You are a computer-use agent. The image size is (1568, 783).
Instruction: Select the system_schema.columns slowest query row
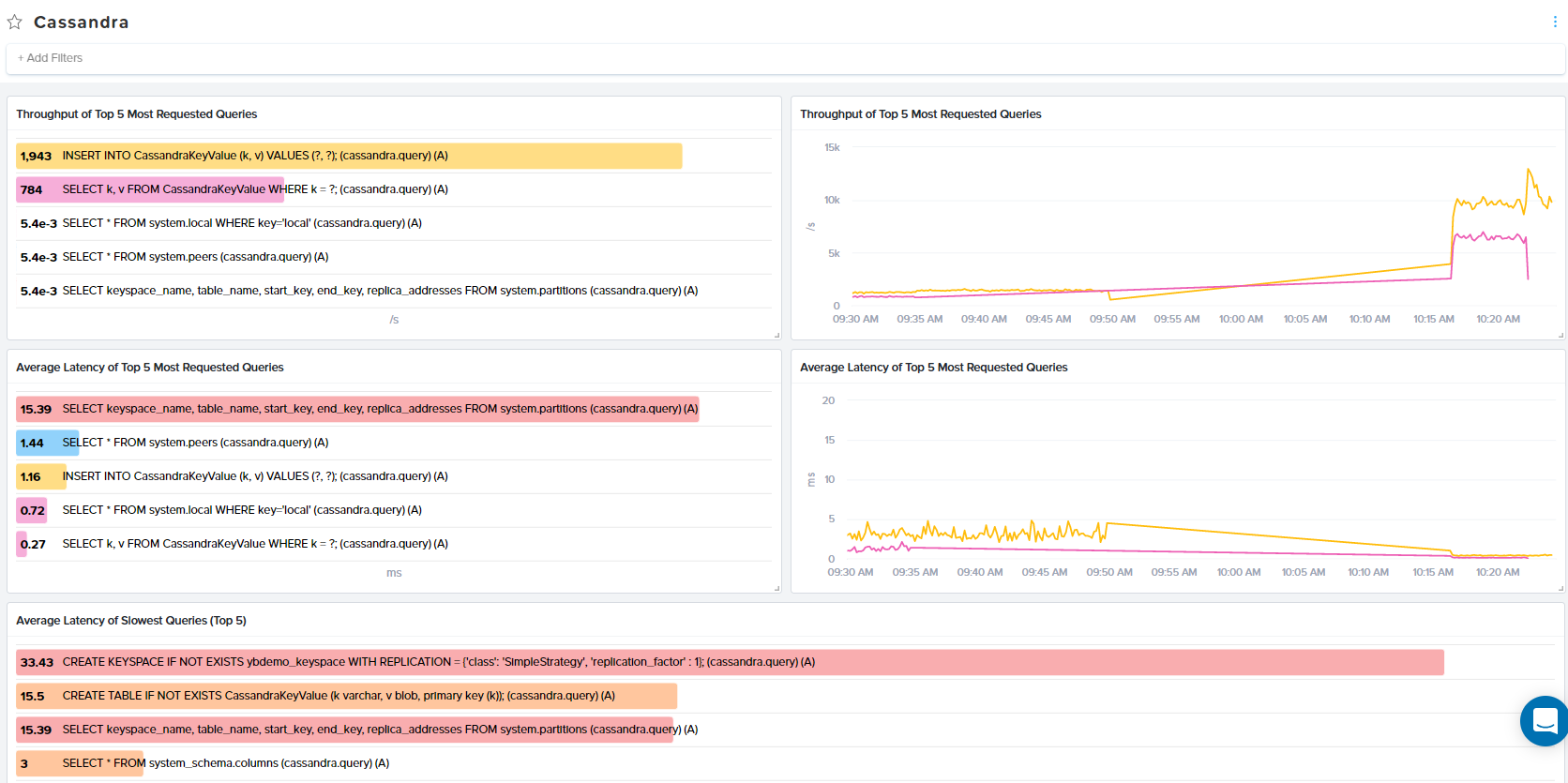point(786,763)
